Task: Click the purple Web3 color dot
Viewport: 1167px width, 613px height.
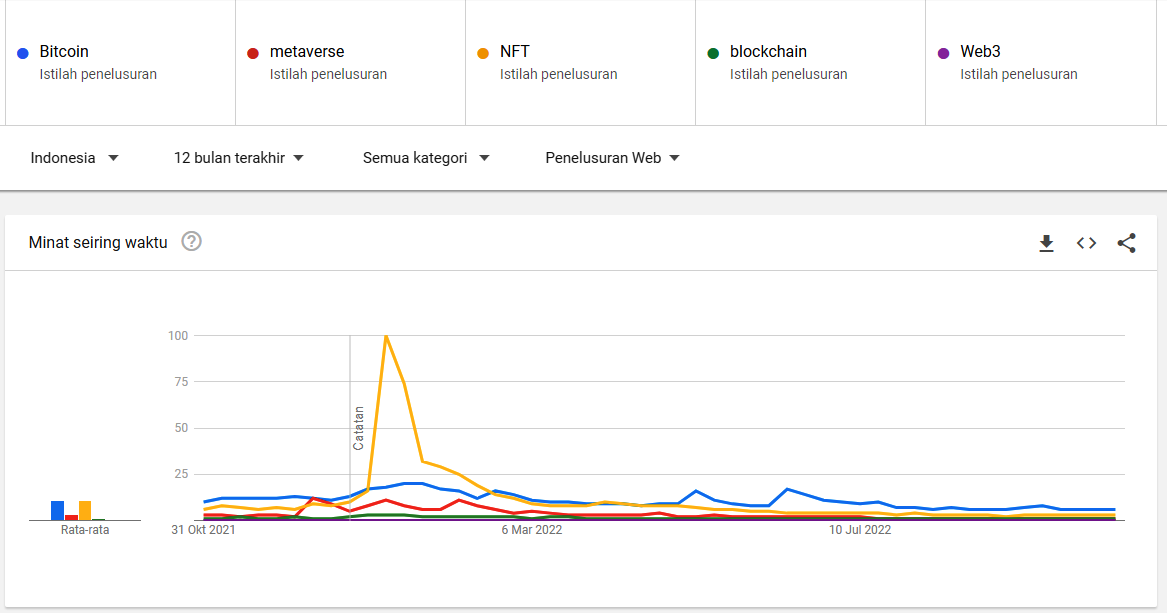Action: 943,53
